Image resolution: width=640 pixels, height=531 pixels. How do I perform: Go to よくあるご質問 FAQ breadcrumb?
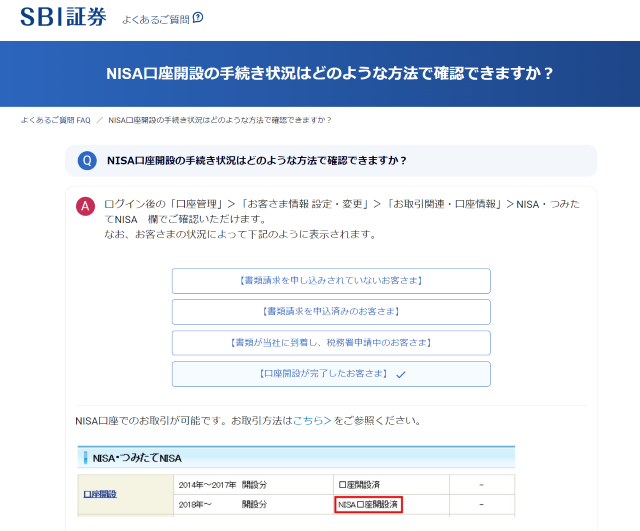[55, 120]
